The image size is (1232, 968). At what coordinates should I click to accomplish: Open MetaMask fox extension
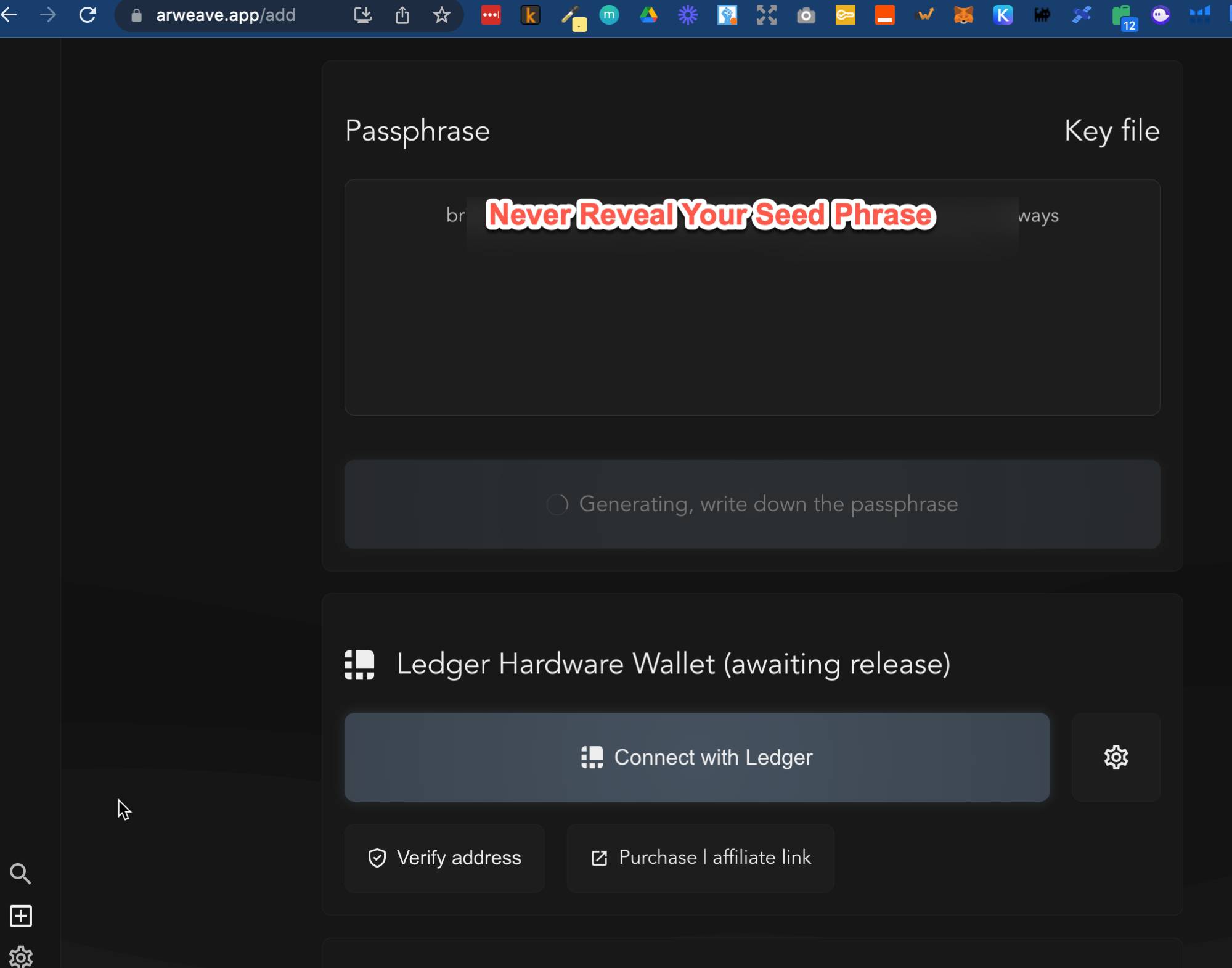963,15
